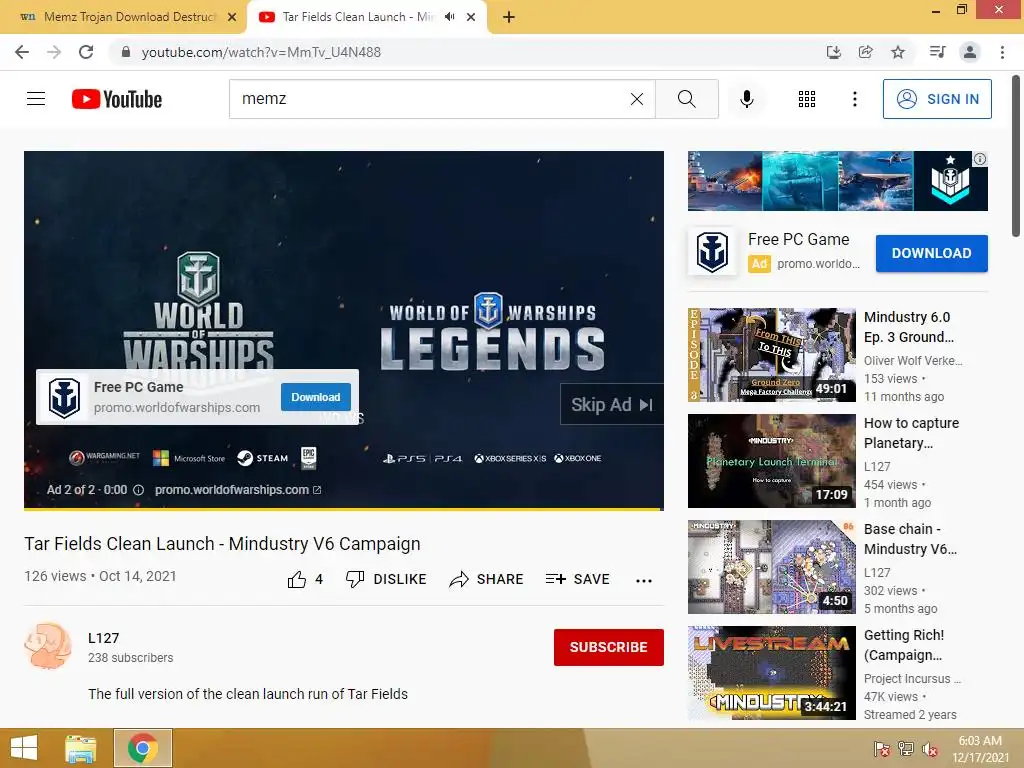
Task: Open the taskbar clock showing 6:03 AM
Action: [980, 749]
